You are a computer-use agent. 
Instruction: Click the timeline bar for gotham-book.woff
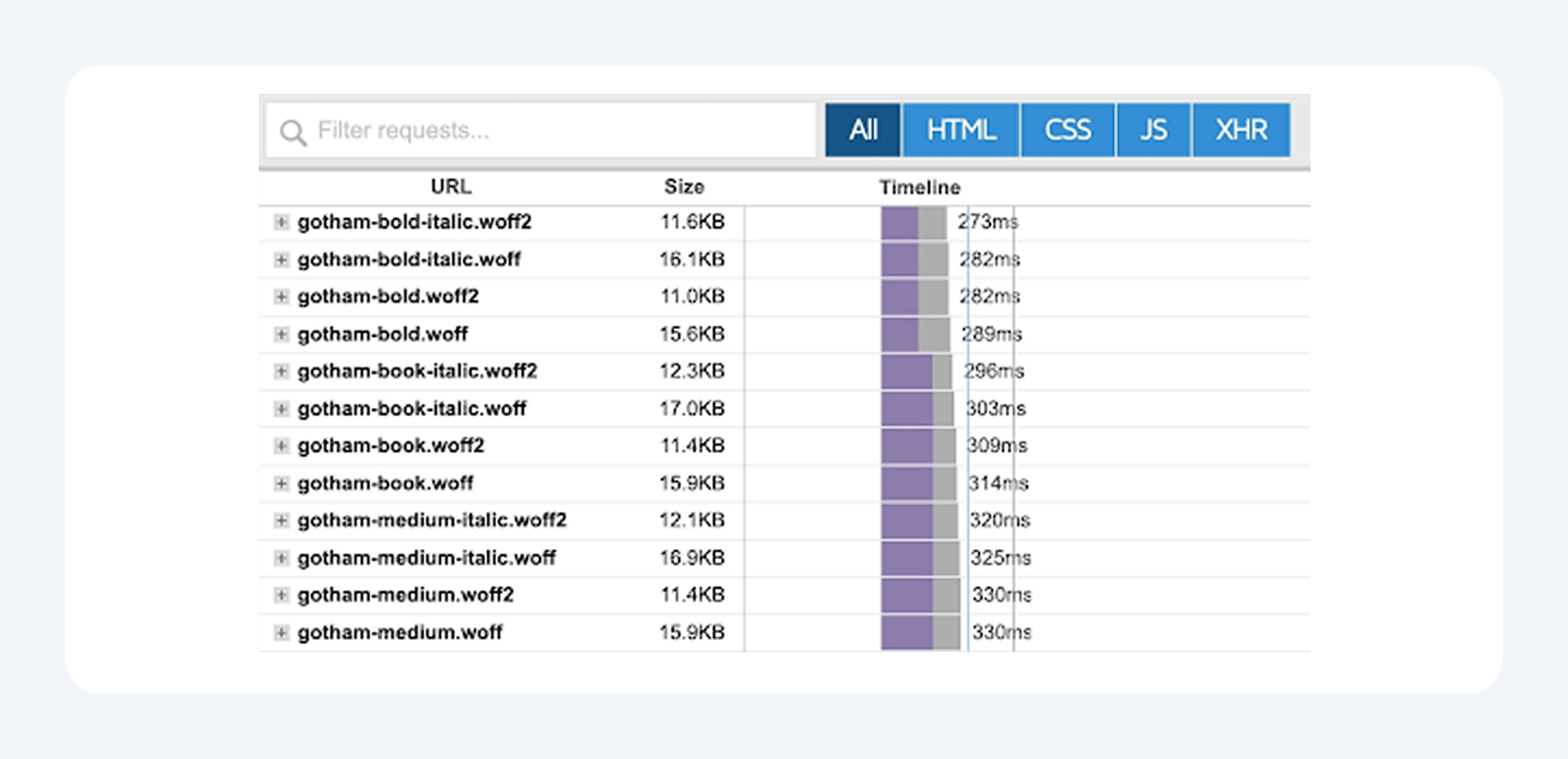(915, 483)
